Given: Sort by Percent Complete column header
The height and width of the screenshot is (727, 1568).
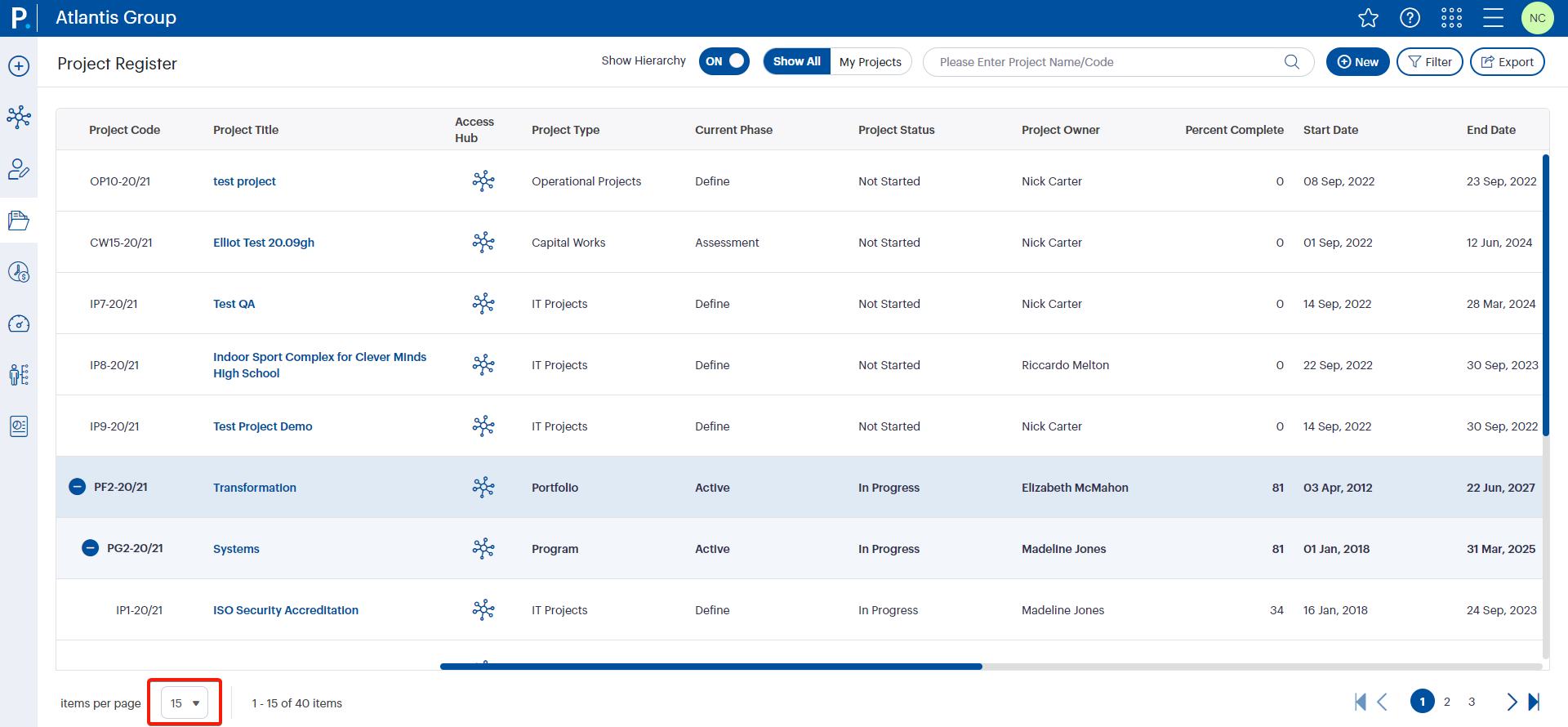Looking at the screenshot, I should pyautogui.click(x=1234, y=130).
